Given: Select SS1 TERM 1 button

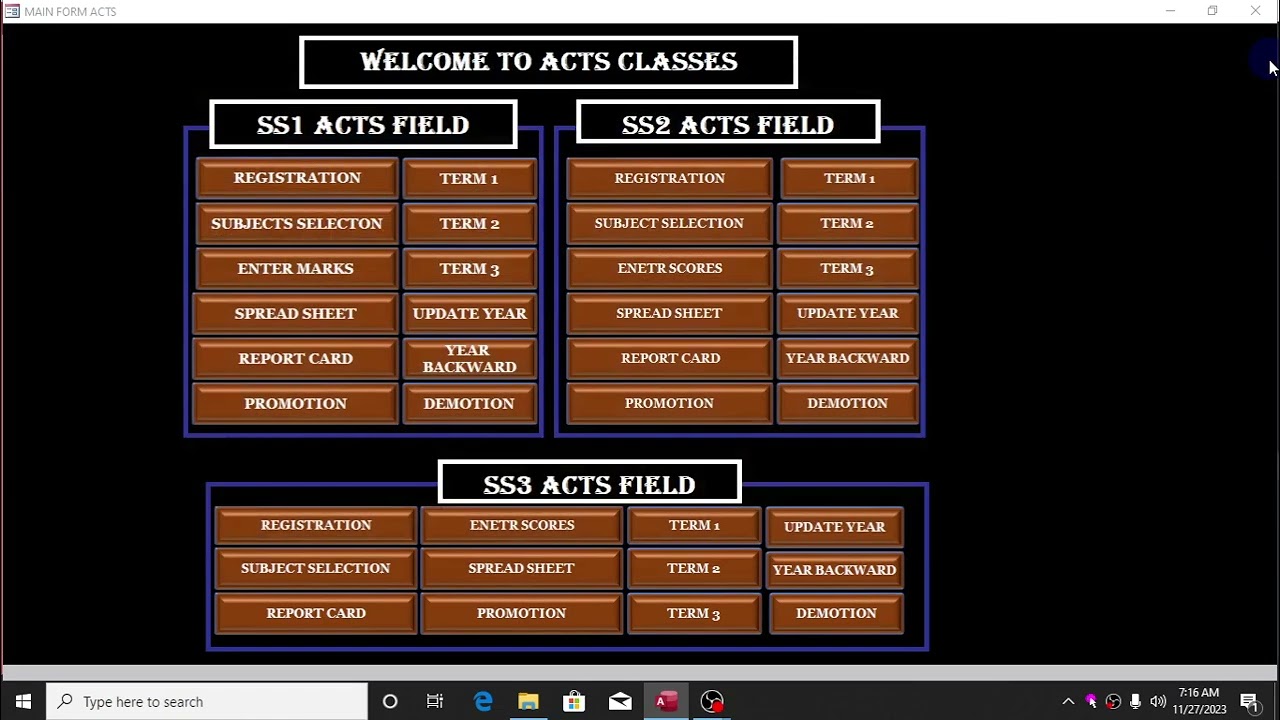Looking at the screenshot, I should click(469, 178).
